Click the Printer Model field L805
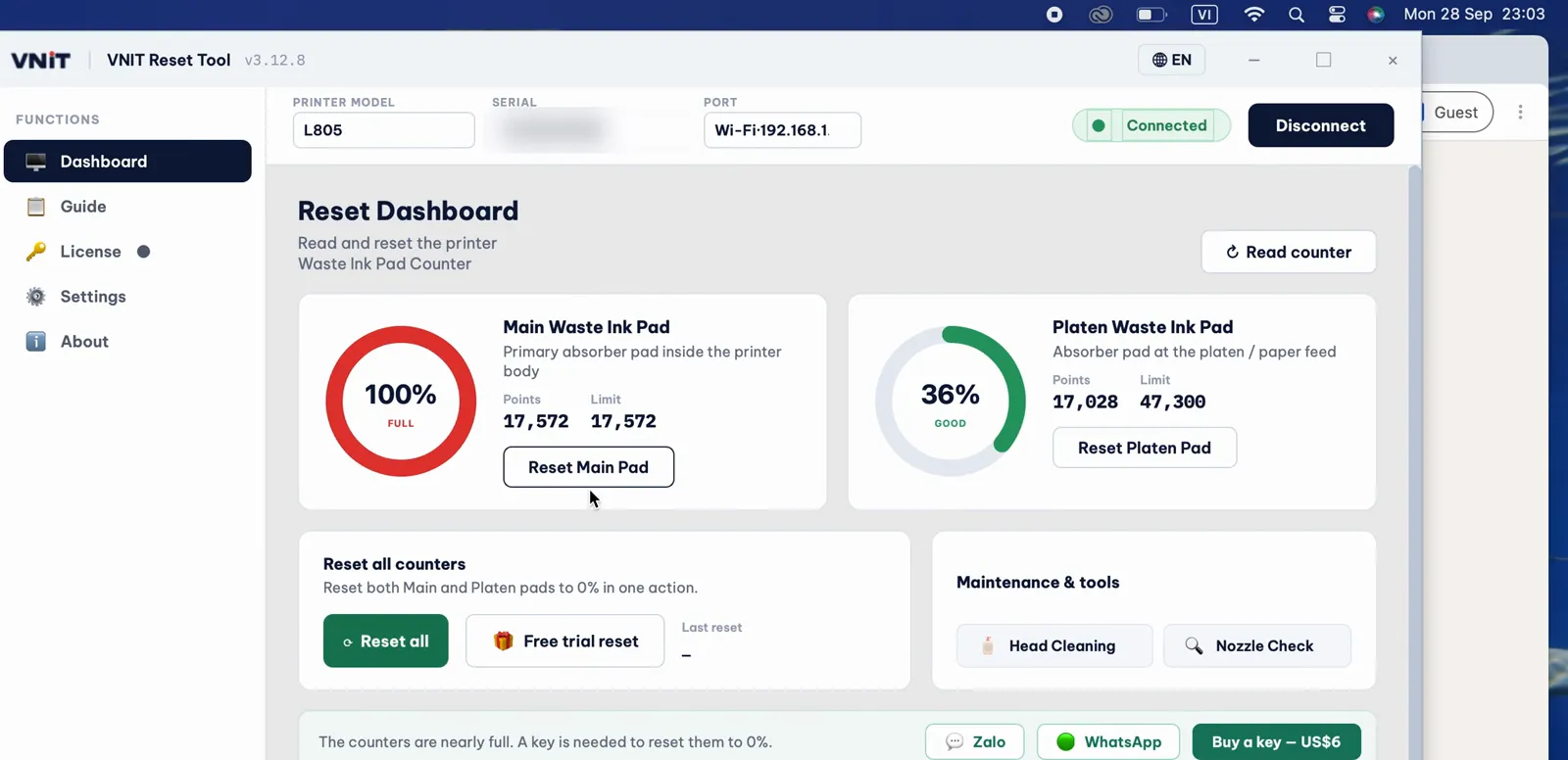 [x=384, y=130]
